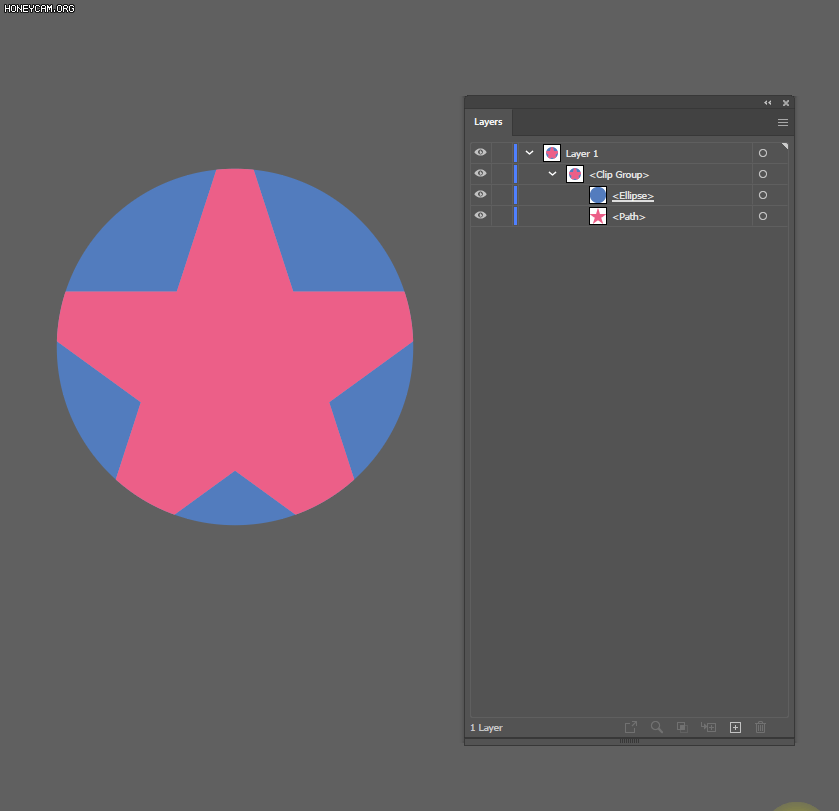
Task: Select the <Path> row name
Action: [x=629, y=217]
